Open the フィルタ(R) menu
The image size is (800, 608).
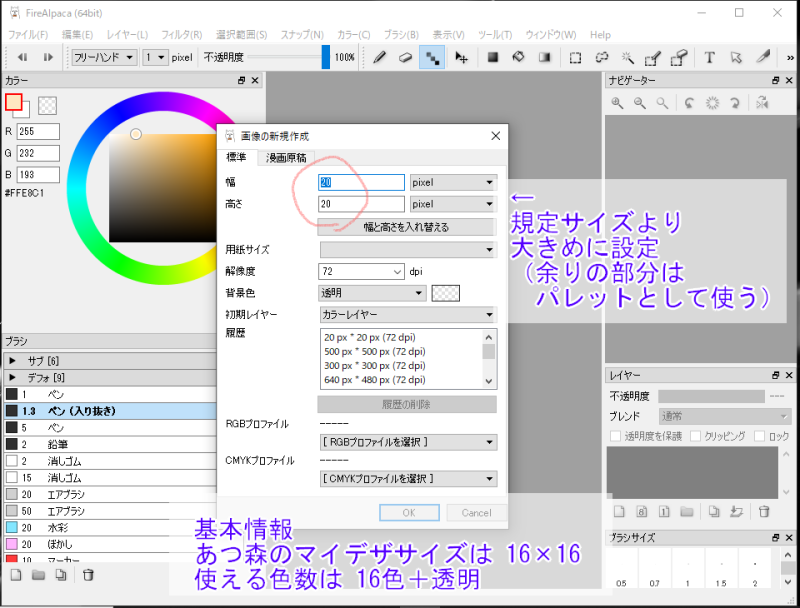[x=182, y=35]
